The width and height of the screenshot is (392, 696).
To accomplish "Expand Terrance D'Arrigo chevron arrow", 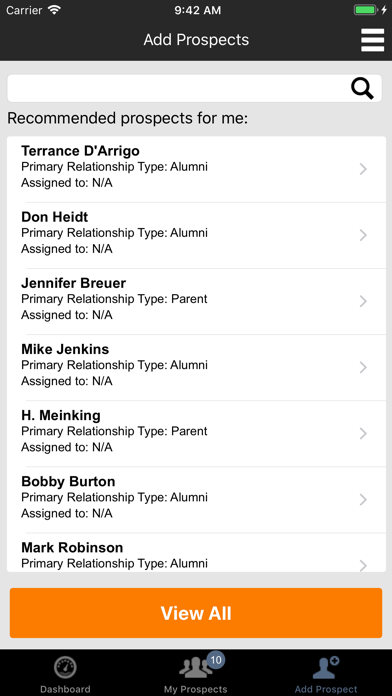I will pos(363,169).
